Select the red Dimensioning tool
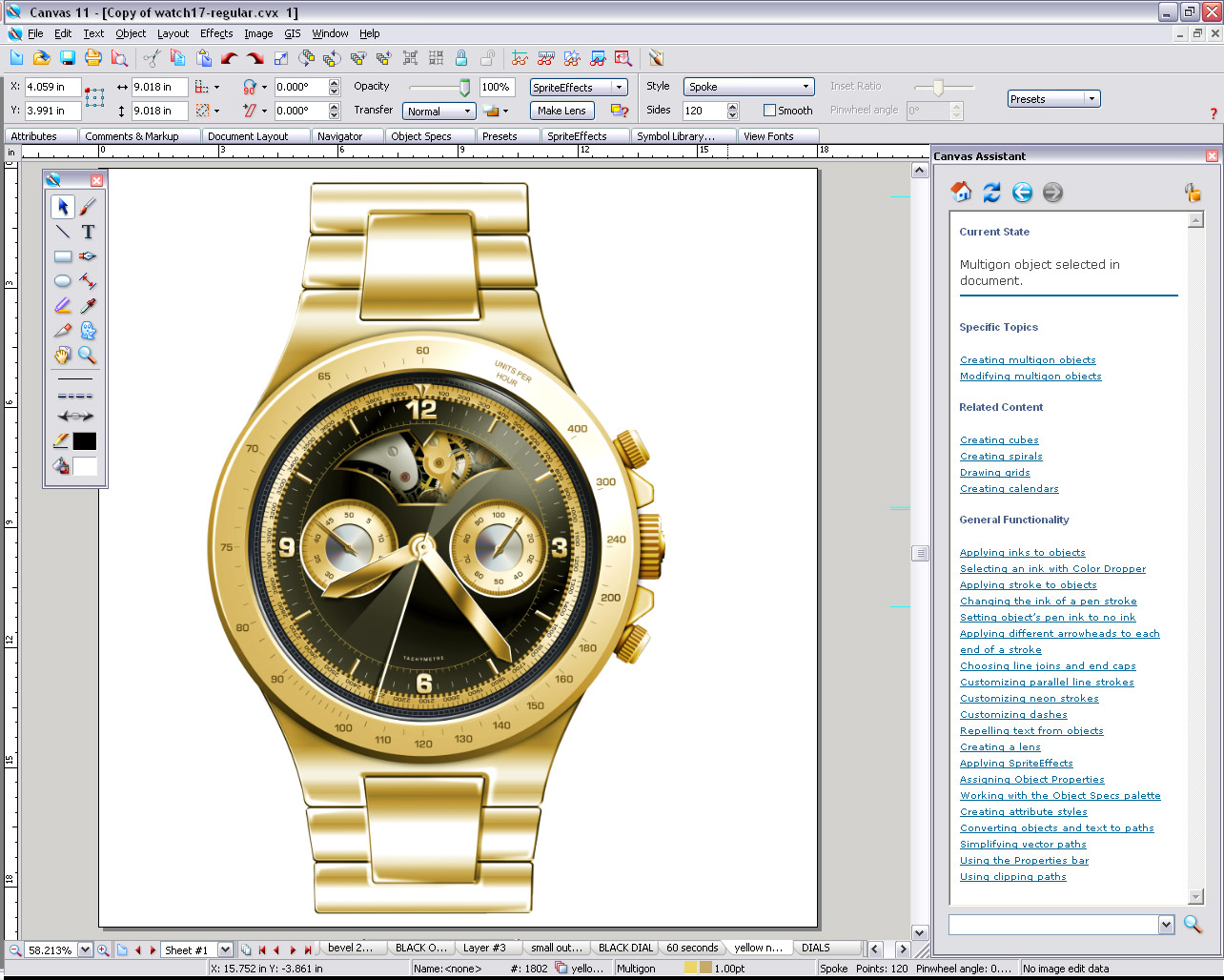The width and height of the screenshot is (1224, 980). click(x=88, y=281)
